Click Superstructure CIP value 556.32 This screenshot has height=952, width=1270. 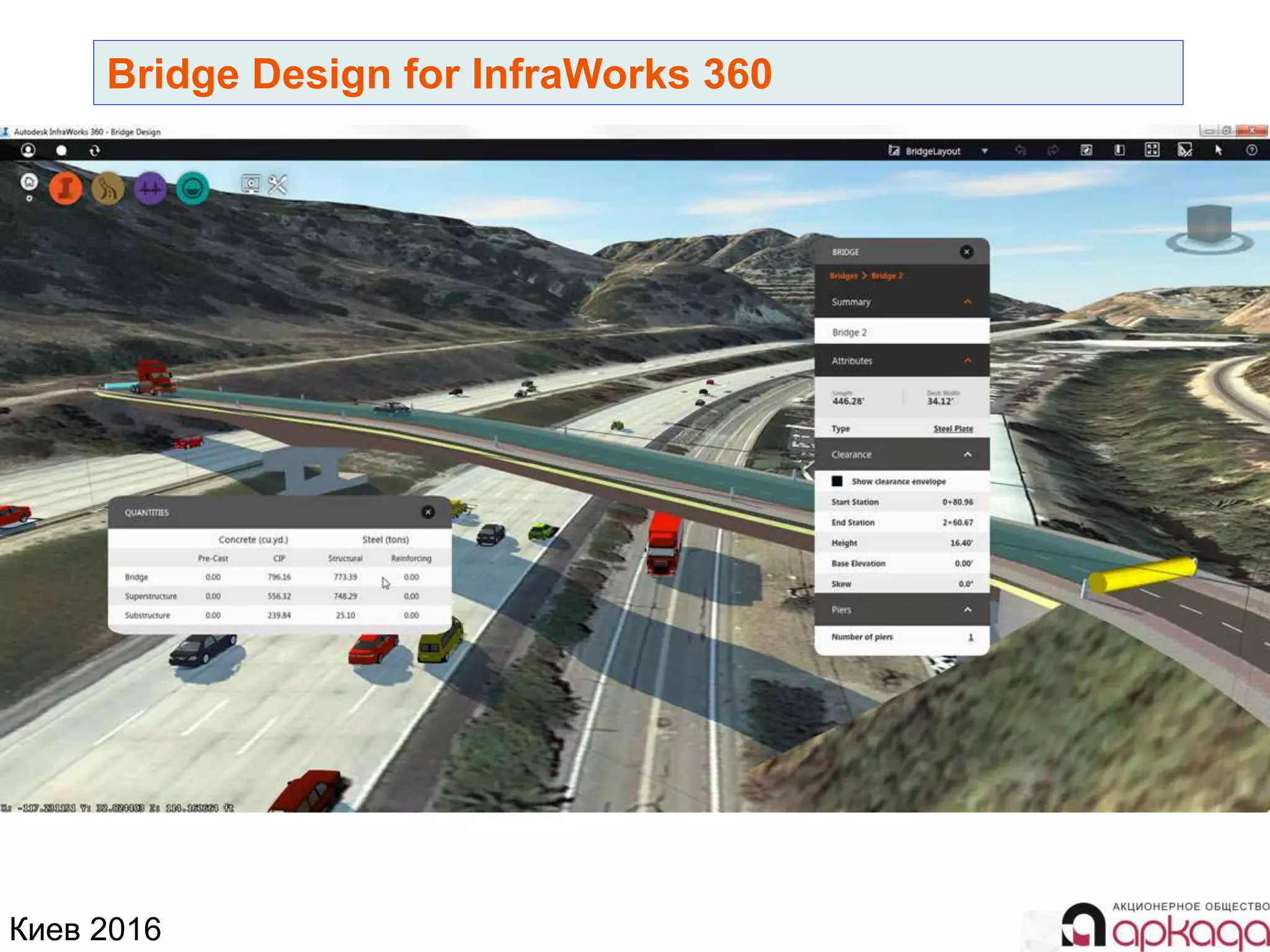click(x=279, y=596)
